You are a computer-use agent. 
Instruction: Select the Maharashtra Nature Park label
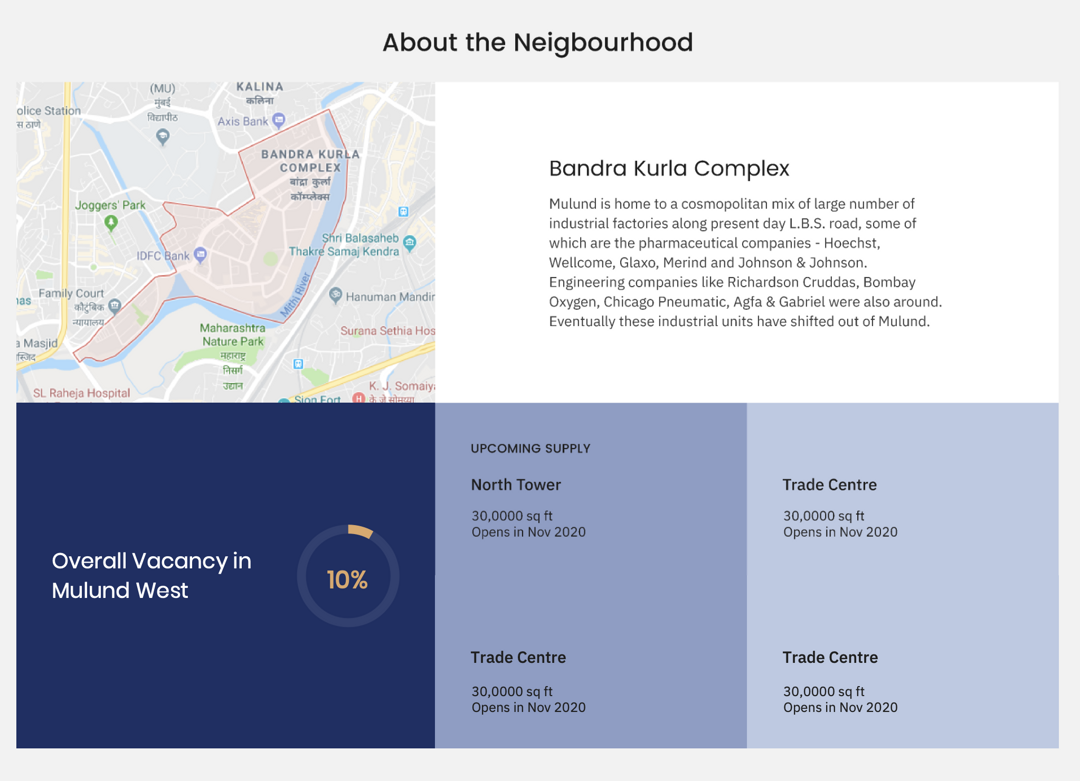pos(233,335)
